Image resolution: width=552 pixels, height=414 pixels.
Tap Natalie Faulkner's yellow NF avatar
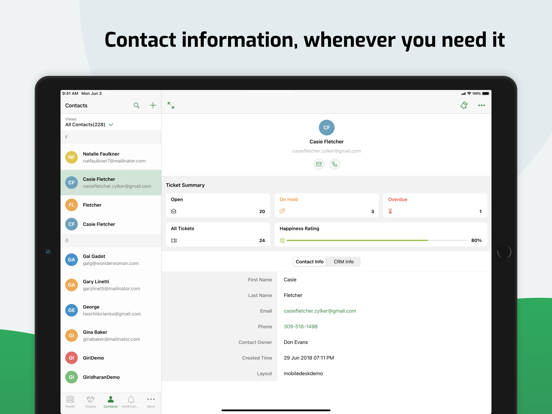(x=71, y=157)
